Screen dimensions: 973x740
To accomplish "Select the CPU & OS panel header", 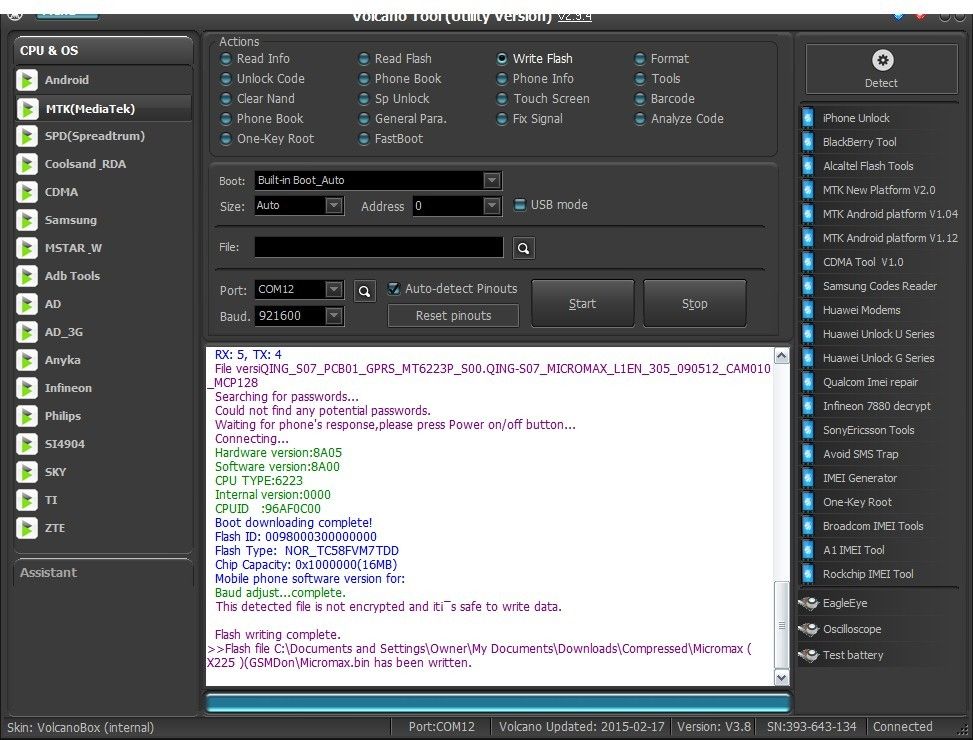I will 103,51.
